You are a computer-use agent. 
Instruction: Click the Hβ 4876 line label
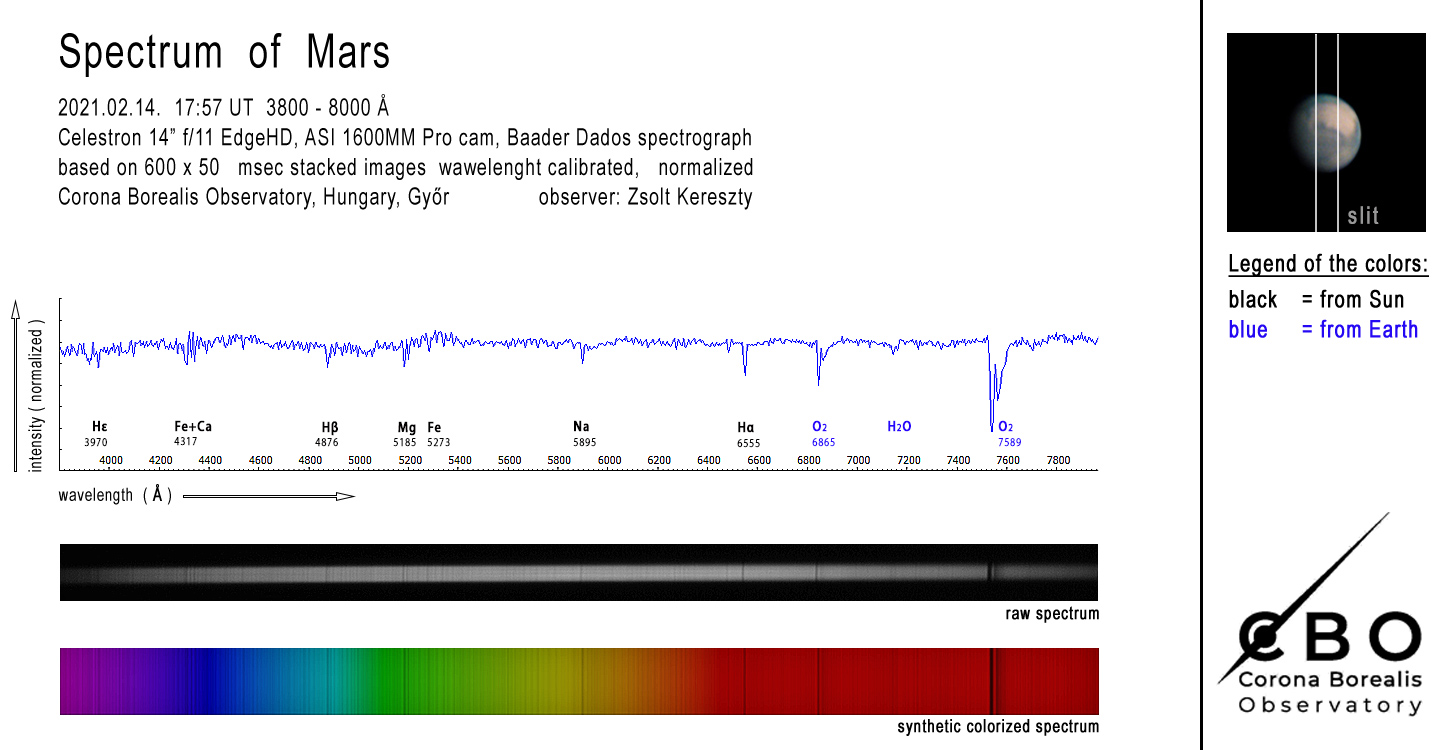[x=328, y=434]
